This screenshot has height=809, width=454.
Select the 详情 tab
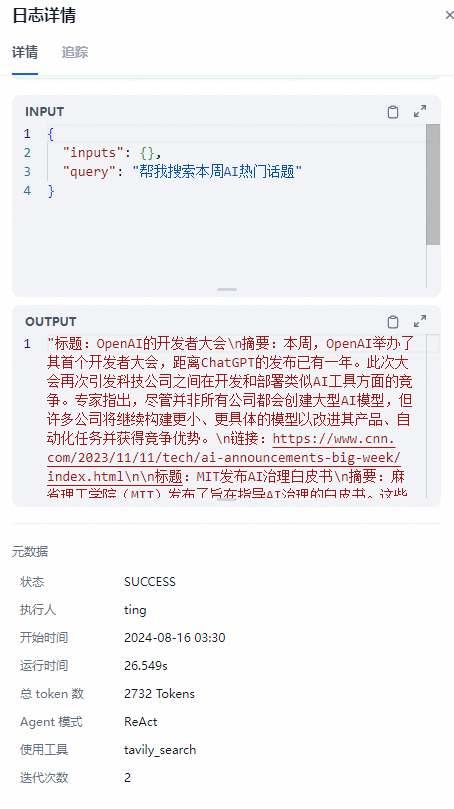tap(25, 52)
